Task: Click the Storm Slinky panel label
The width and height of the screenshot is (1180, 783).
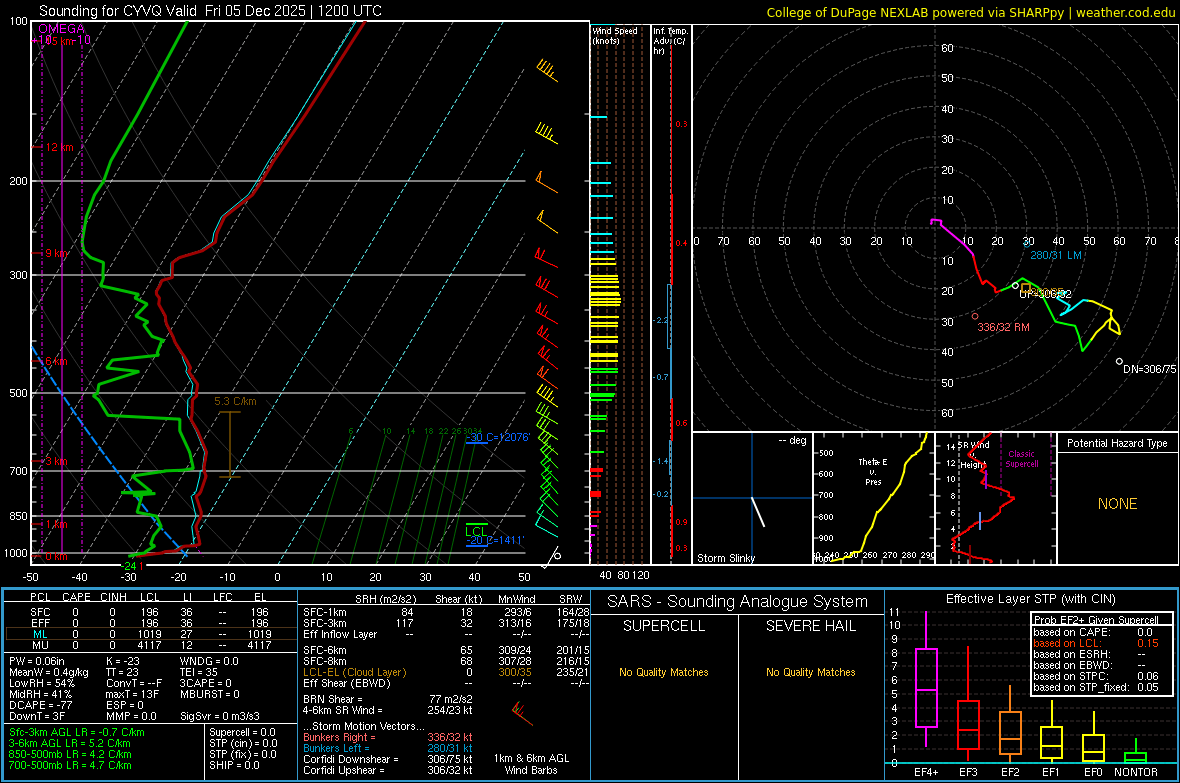Action: click(x=725, y=558)
